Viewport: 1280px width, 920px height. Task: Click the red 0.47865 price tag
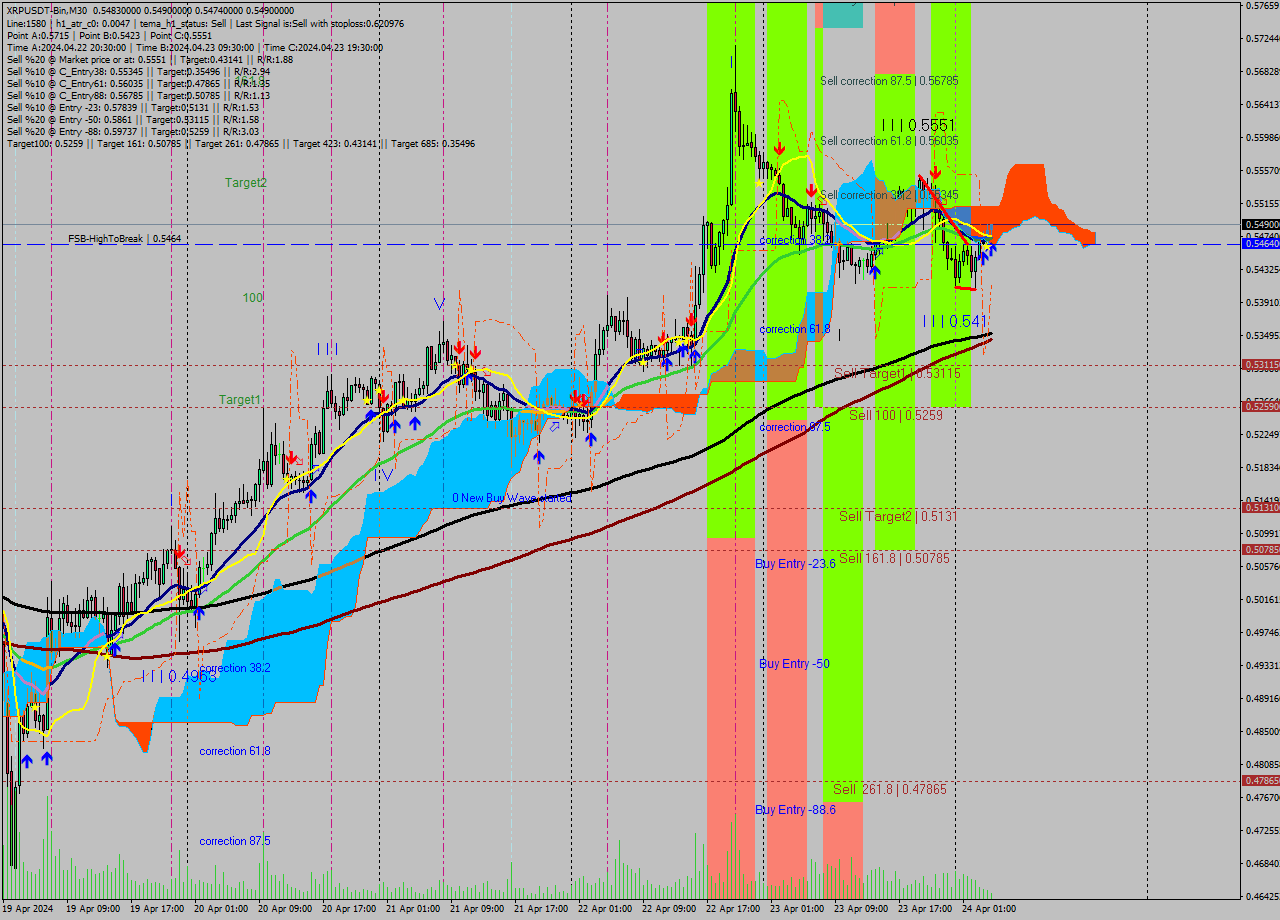coord(1260,780)
